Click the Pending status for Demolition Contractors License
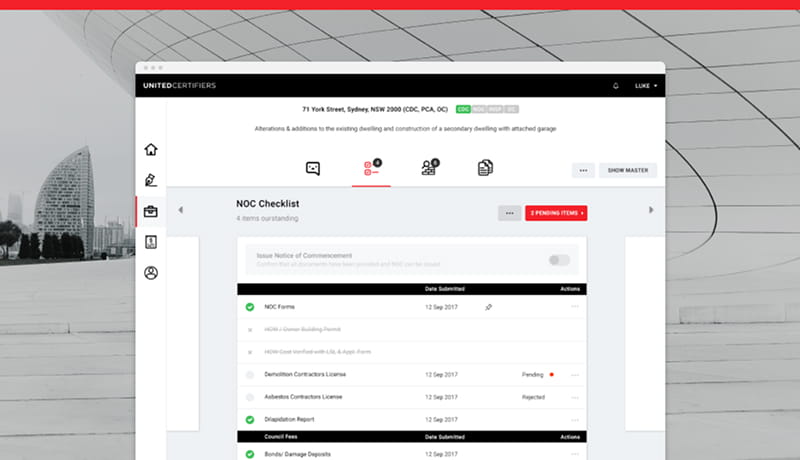This screenshot has width=800, height=460. pos(533,375)
